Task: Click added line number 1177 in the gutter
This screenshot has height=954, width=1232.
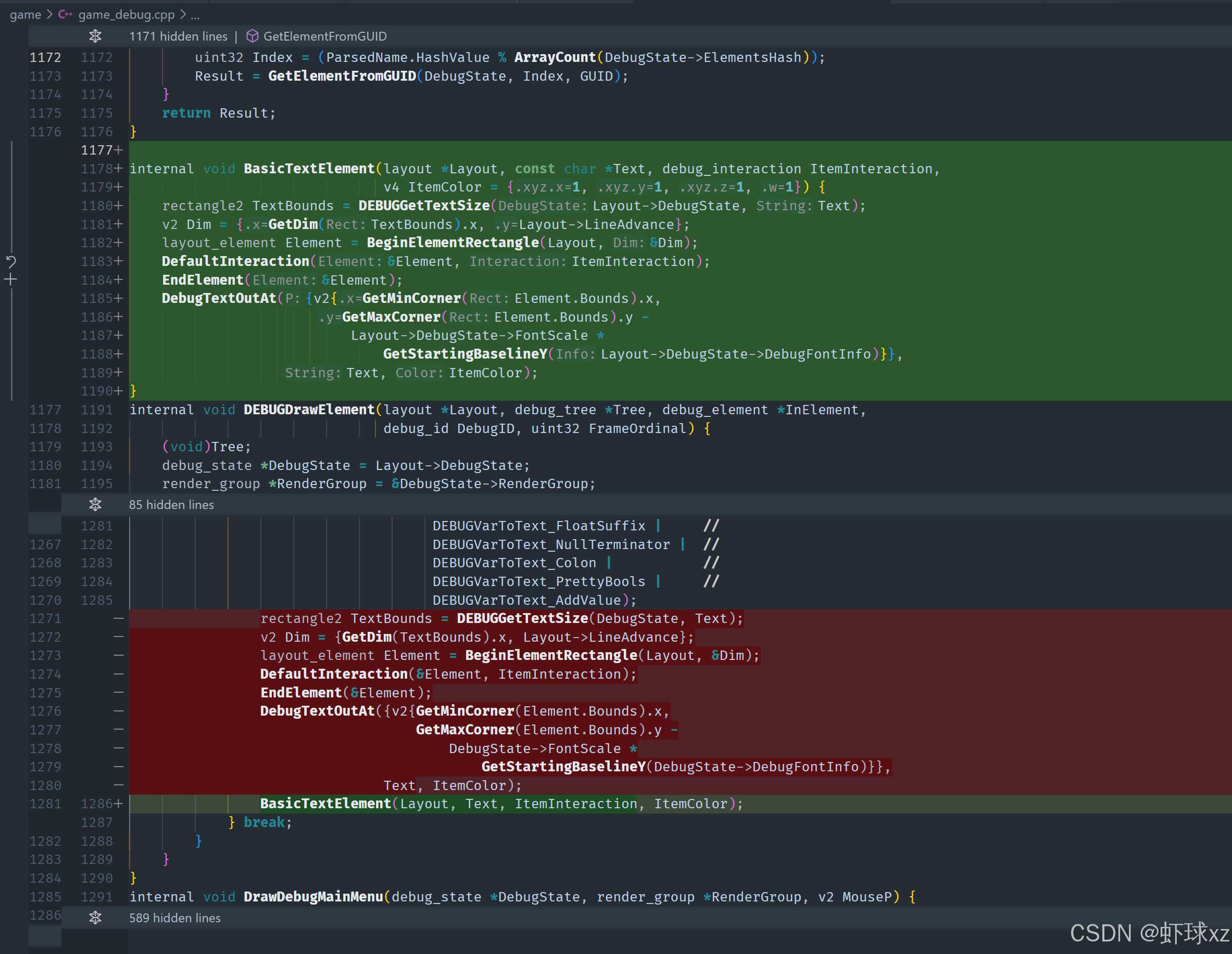Action: tap(96, 150)
